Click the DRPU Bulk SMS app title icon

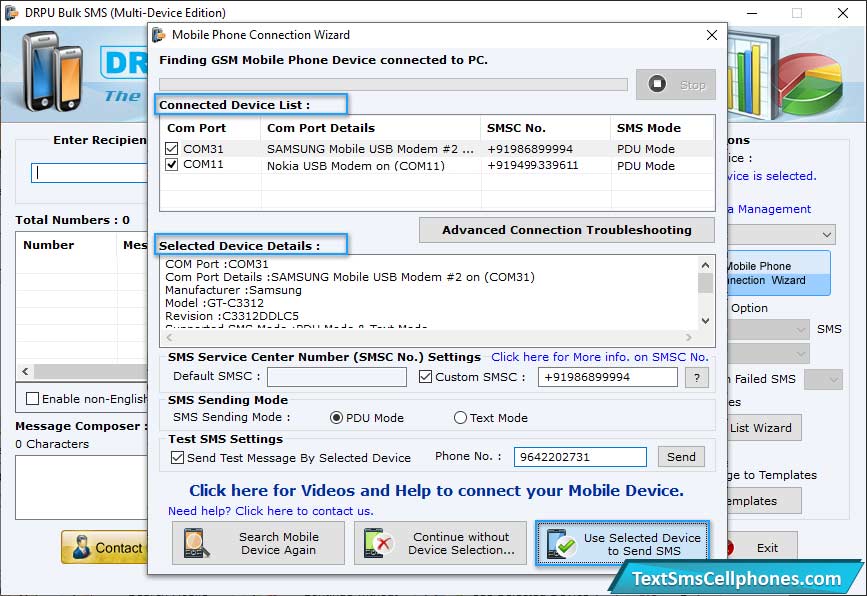pos(12,12)
